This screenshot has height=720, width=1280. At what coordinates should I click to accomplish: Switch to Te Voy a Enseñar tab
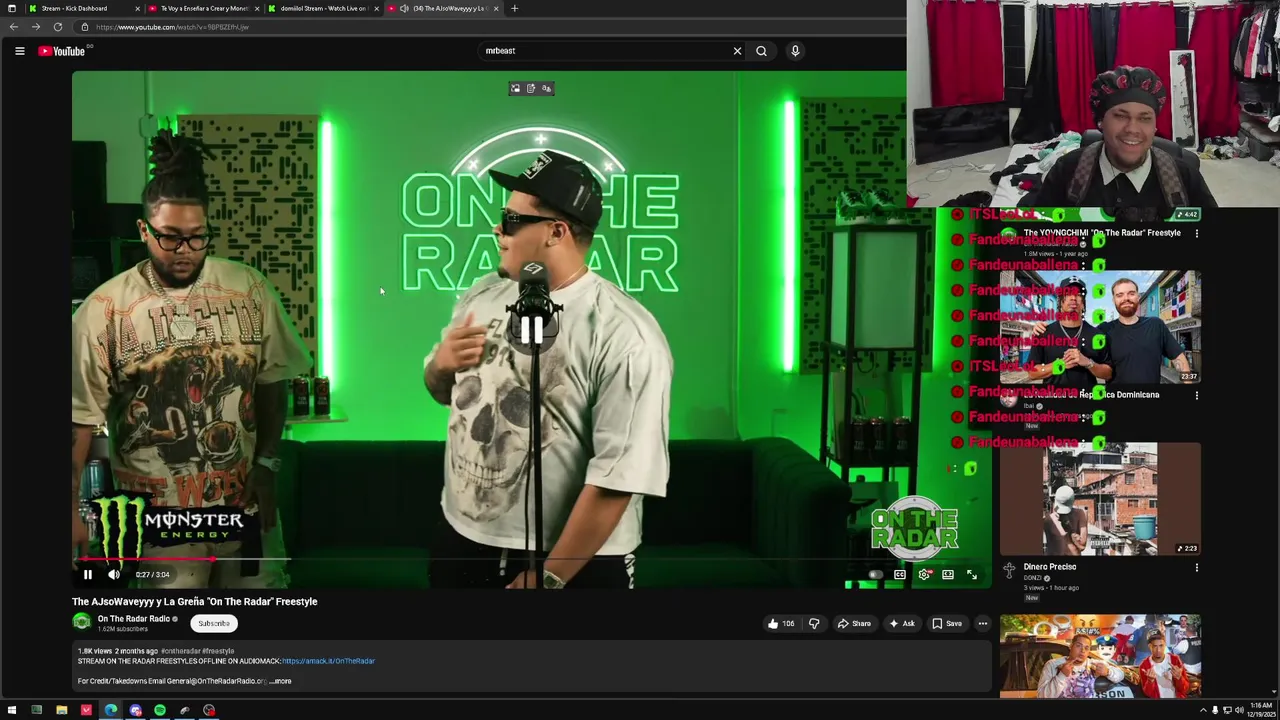pos(203,8)
